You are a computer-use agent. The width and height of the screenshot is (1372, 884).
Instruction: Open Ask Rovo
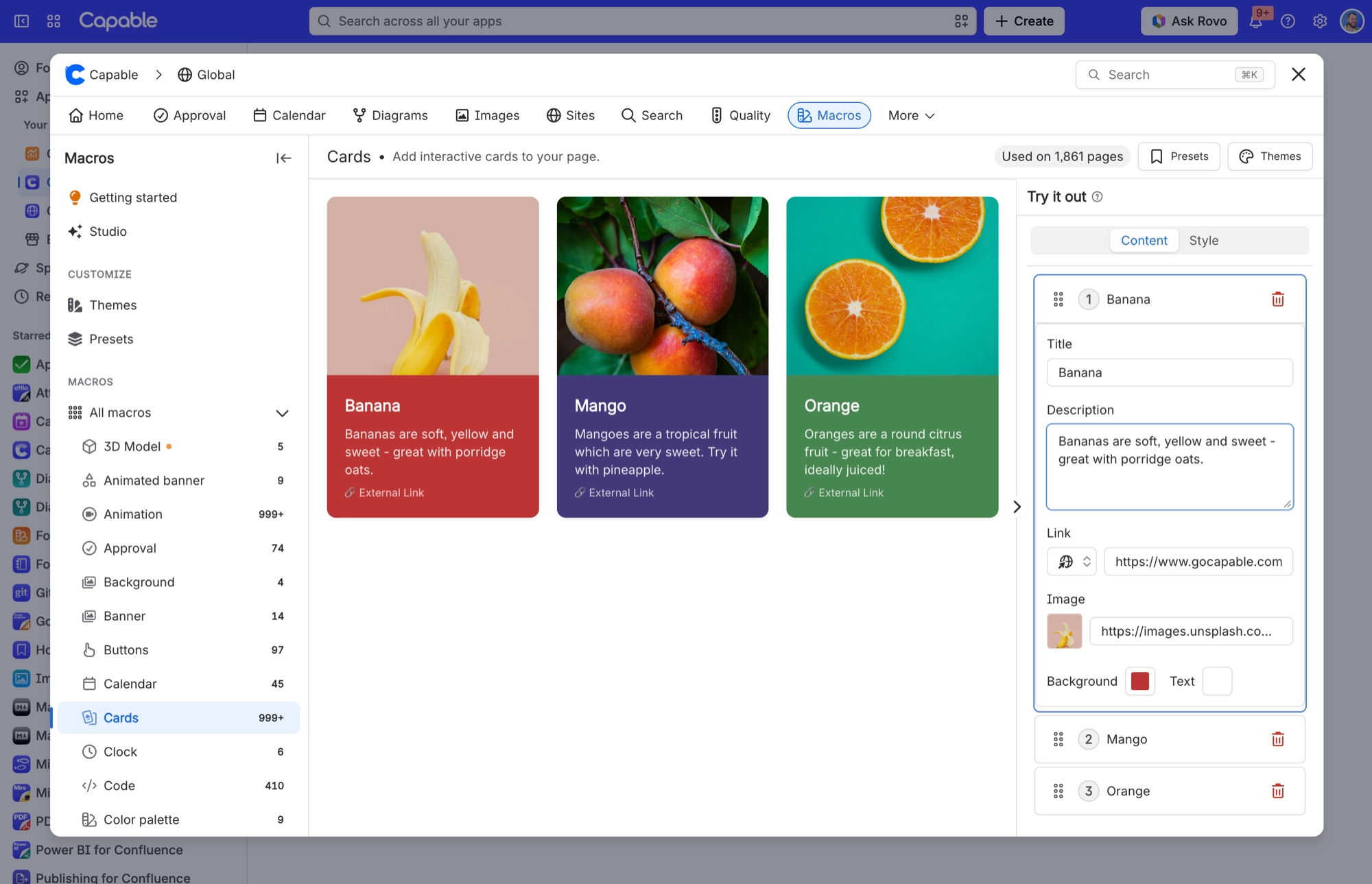click(x=1189, y=21)
